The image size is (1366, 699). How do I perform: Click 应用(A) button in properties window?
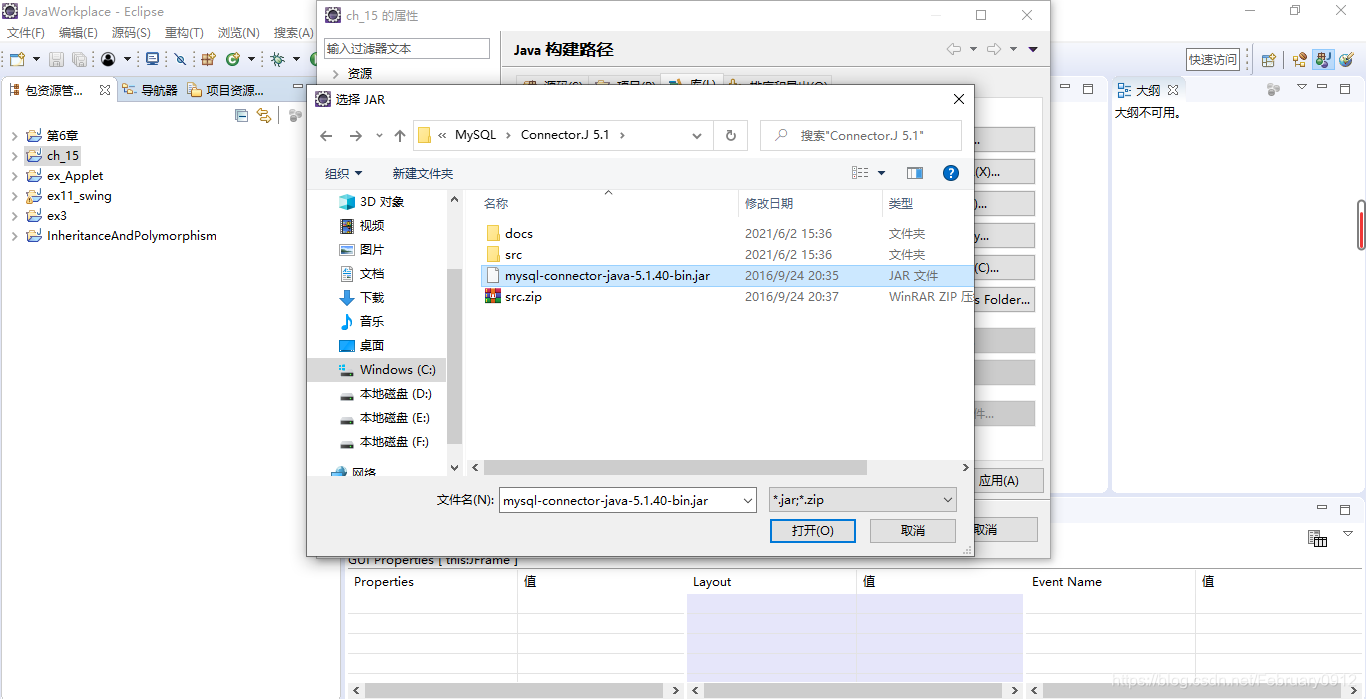pos(998,480)
